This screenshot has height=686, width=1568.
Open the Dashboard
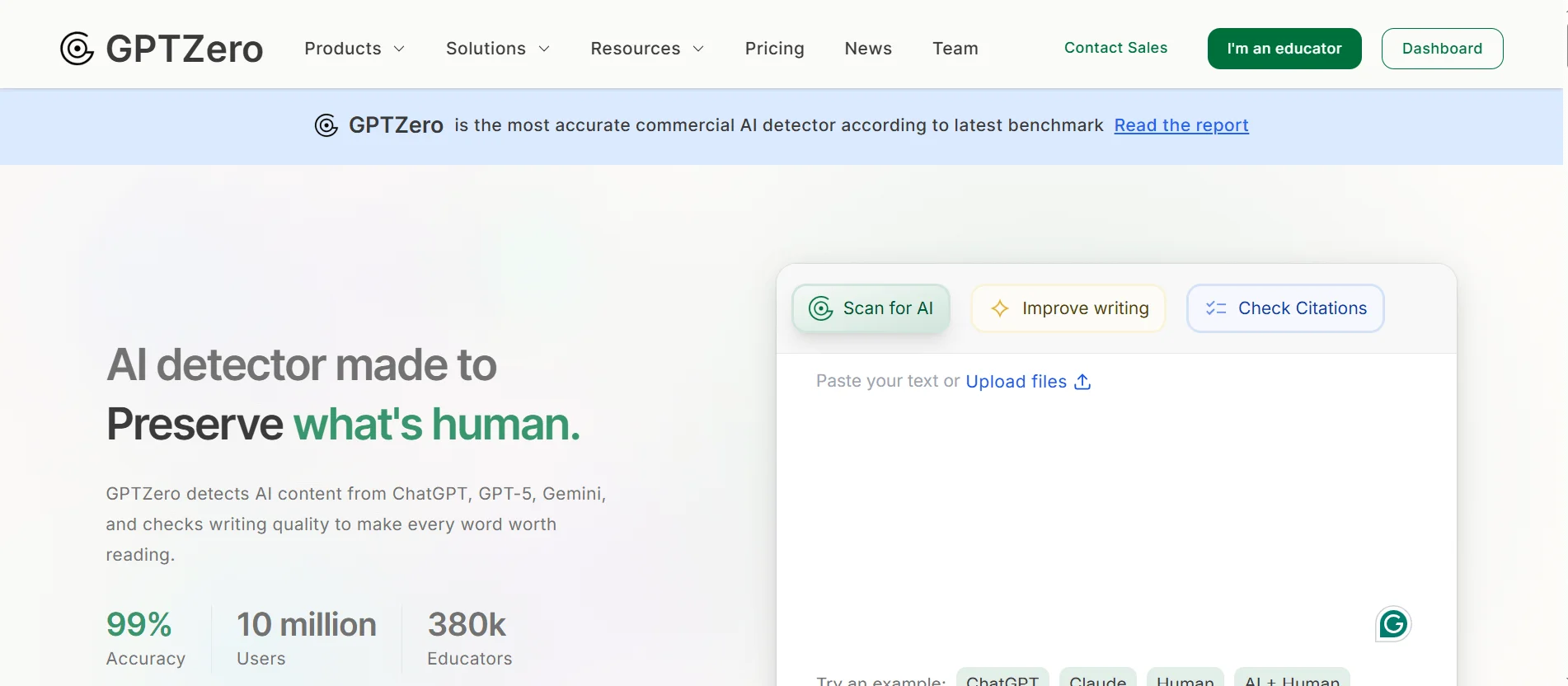1442,49
